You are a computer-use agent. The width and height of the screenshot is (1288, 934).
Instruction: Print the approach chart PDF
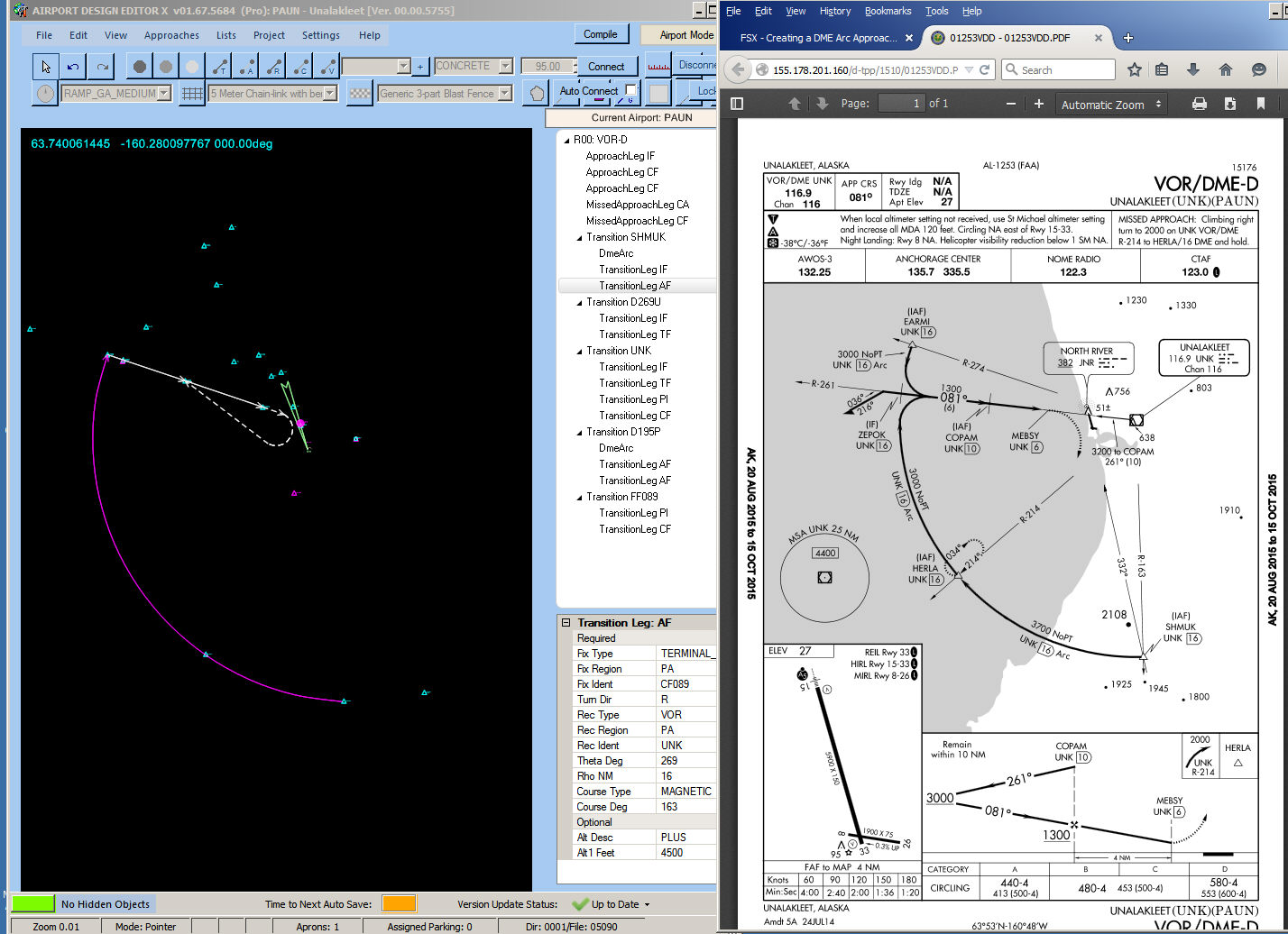click(x=1199, y=103)
